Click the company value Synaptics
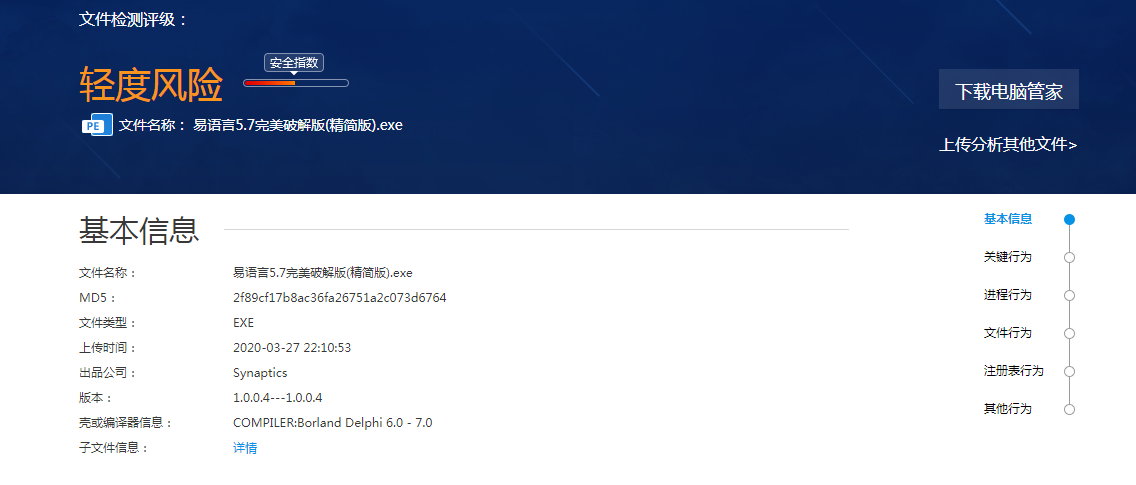 coord(260,373)
